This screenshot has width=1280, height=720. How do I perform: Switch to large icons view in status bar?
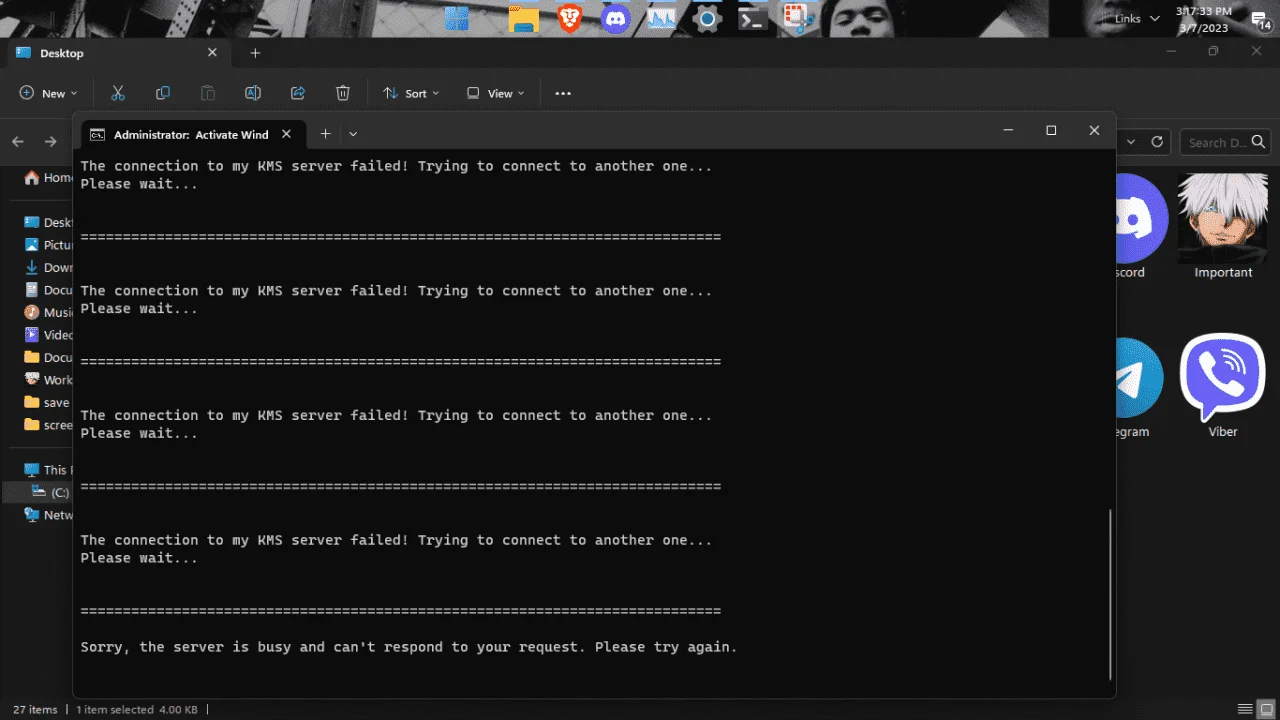click(1264, 709)
